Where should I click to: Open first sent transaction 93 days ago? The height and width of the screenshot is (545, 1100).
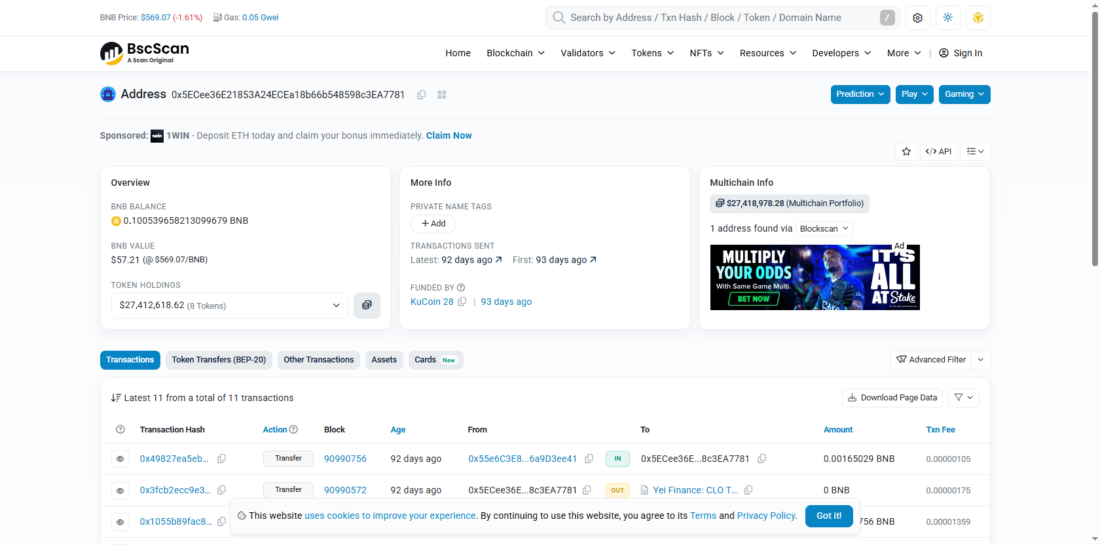tap(565, 260)
